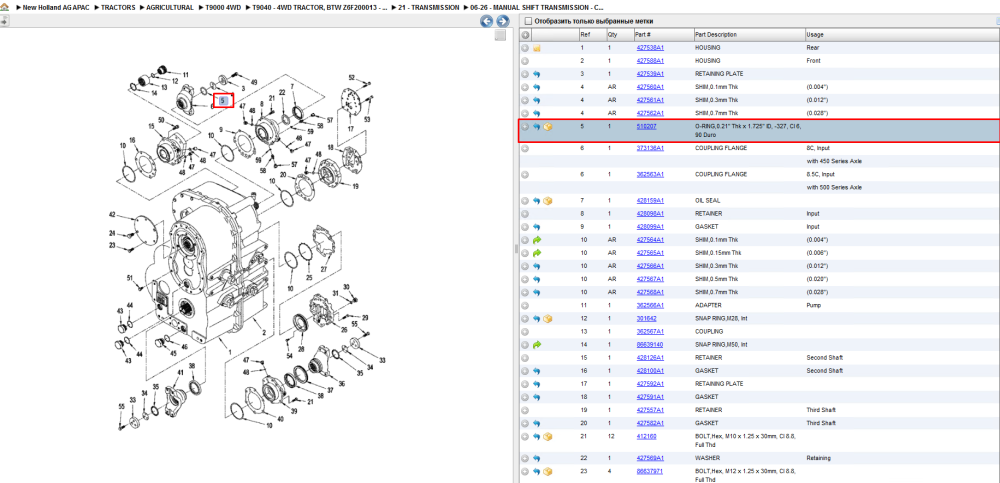
Task: Open part number link 428159A1
Action: [x=650, y=200]
